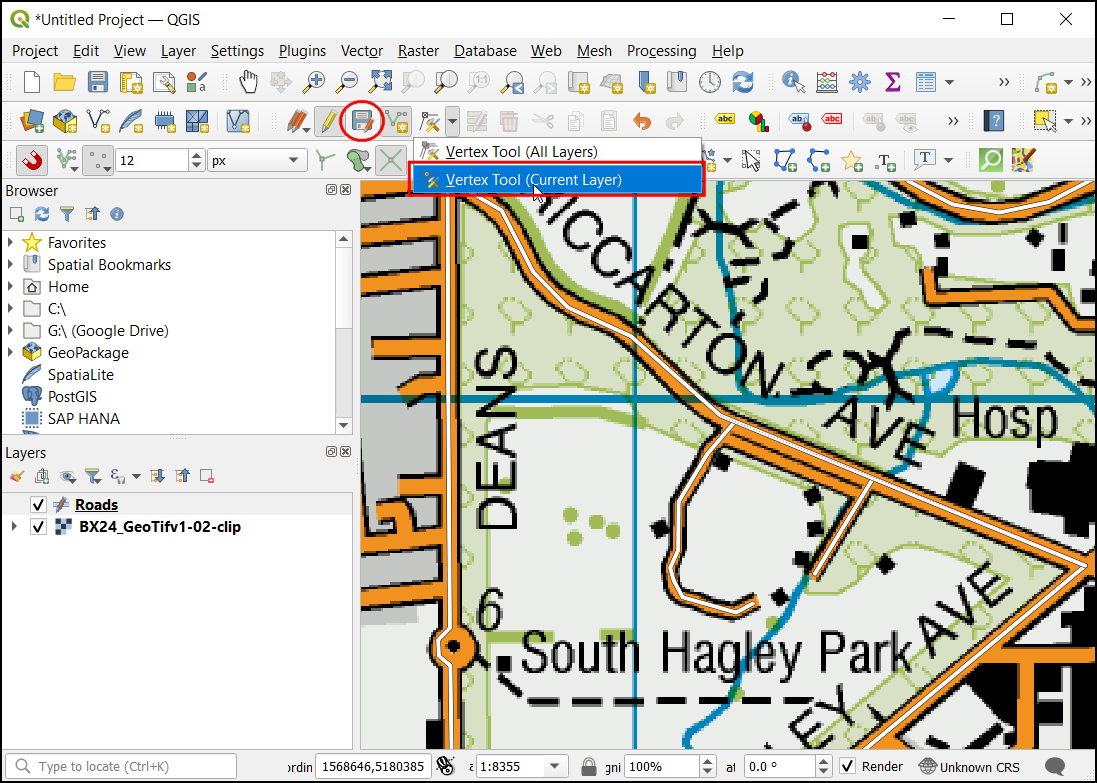Click the Unknown CRS button
Screen dimensions: 1097x783
point(968,767)
